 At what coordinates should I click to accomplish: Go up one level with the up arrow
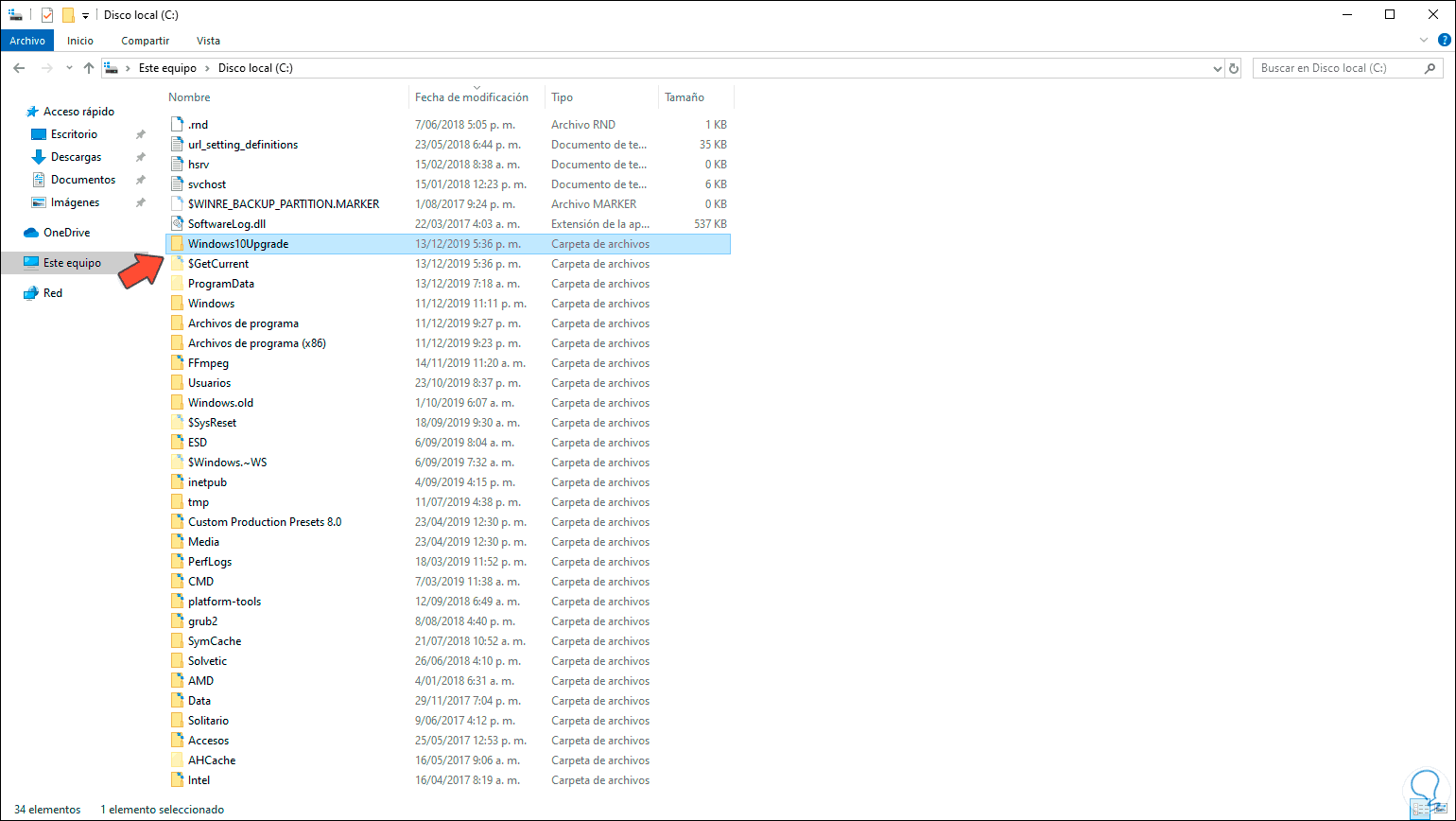click(x=89, y=68)
